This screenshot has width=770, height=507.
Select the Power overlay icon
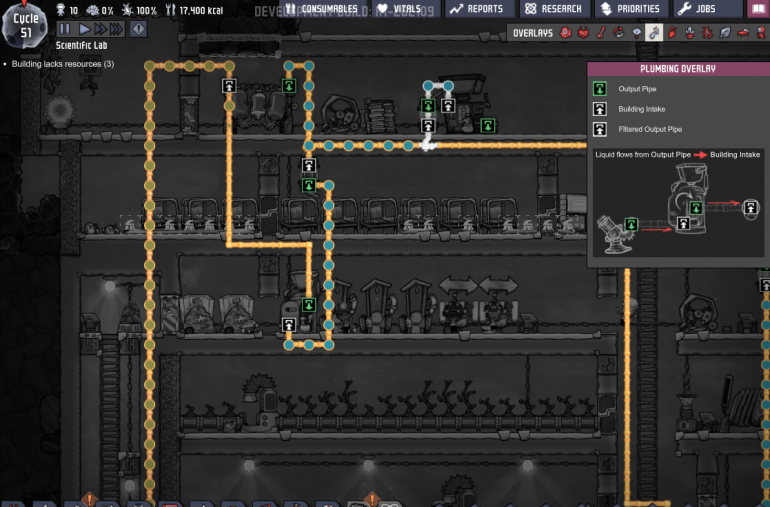pos(583,33)
